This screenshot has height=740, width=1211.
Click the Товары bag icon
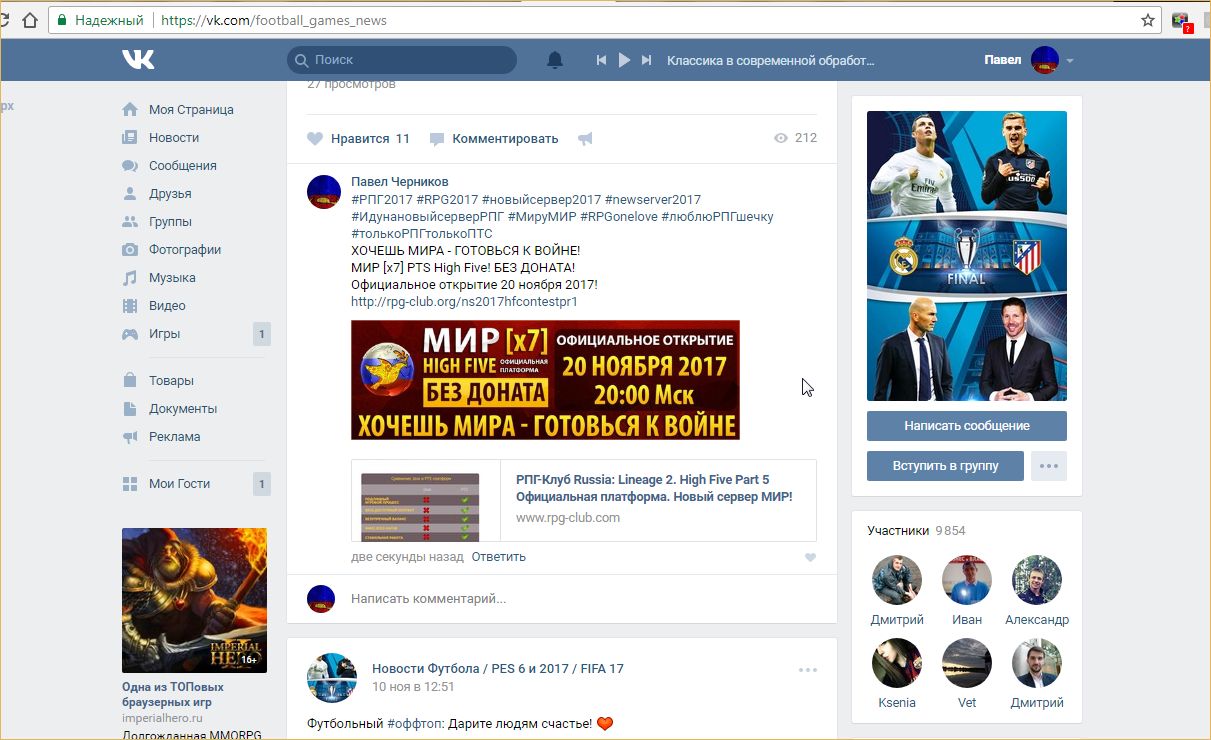coord(130,380)
